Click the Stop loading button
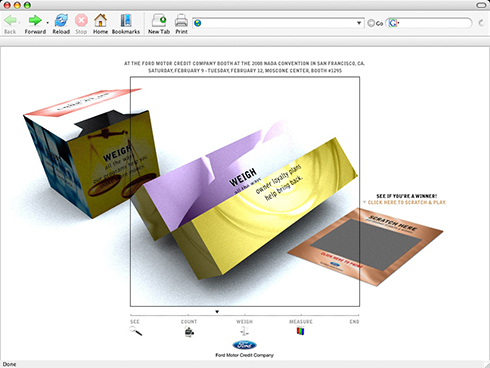Screen dimensions: 490x368 point(81,24)
